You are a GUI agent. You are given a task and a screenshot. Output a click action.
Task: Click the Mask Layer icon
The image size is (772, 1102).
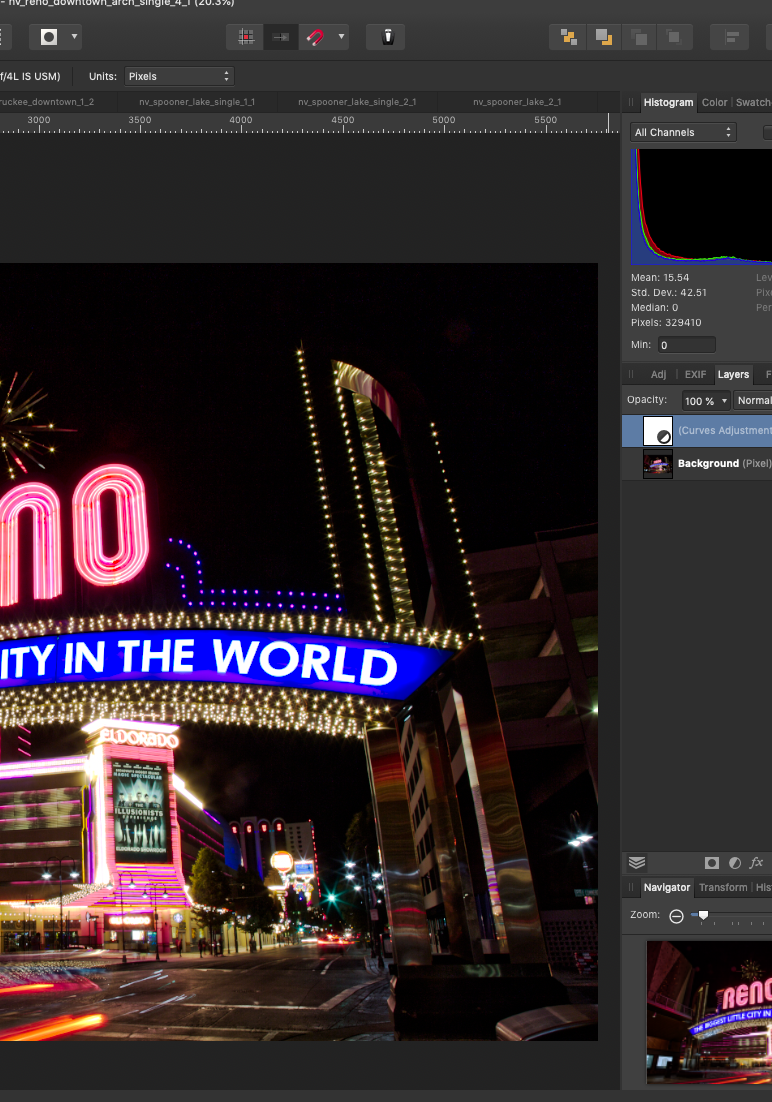coord(712,862)
